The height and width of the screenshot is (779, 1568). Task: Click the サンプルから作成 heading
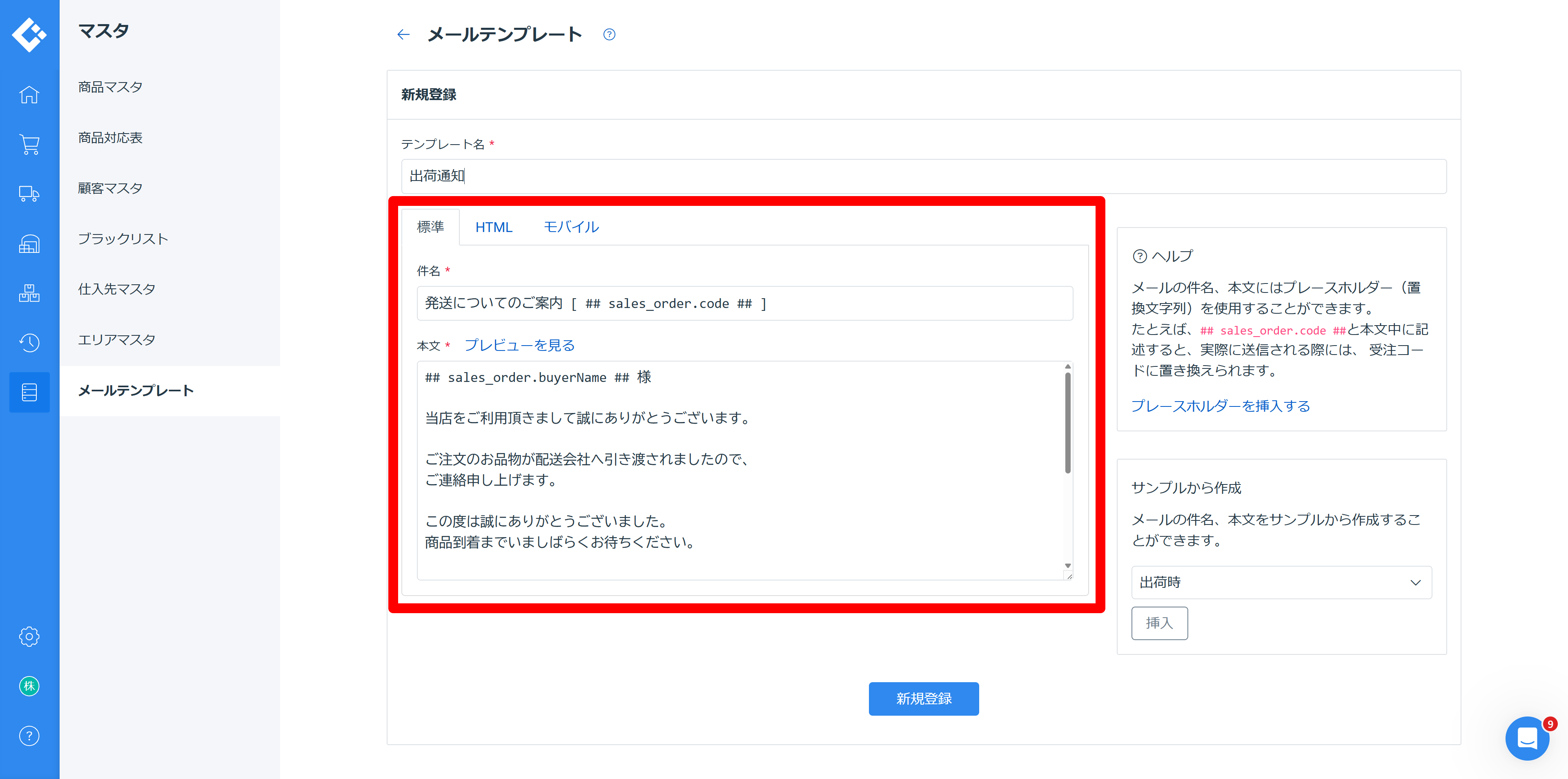1186,488
